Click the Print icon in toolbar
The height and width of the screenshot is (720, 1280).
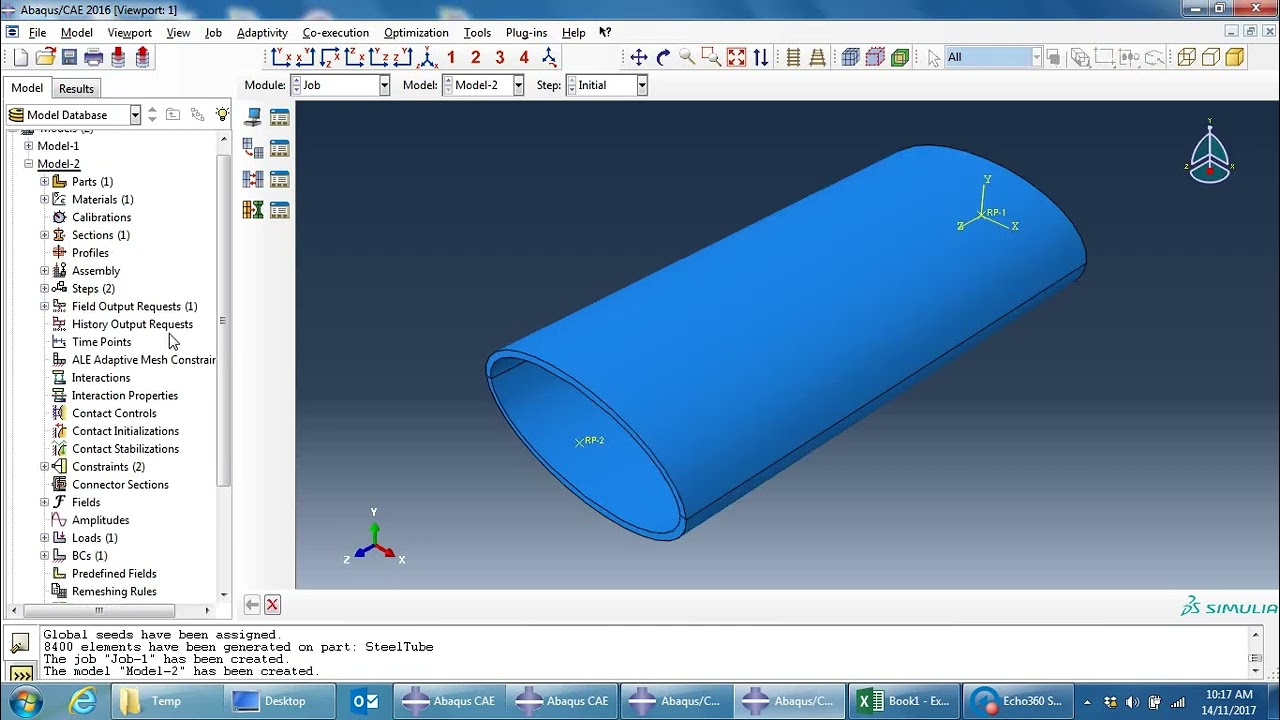94,58
